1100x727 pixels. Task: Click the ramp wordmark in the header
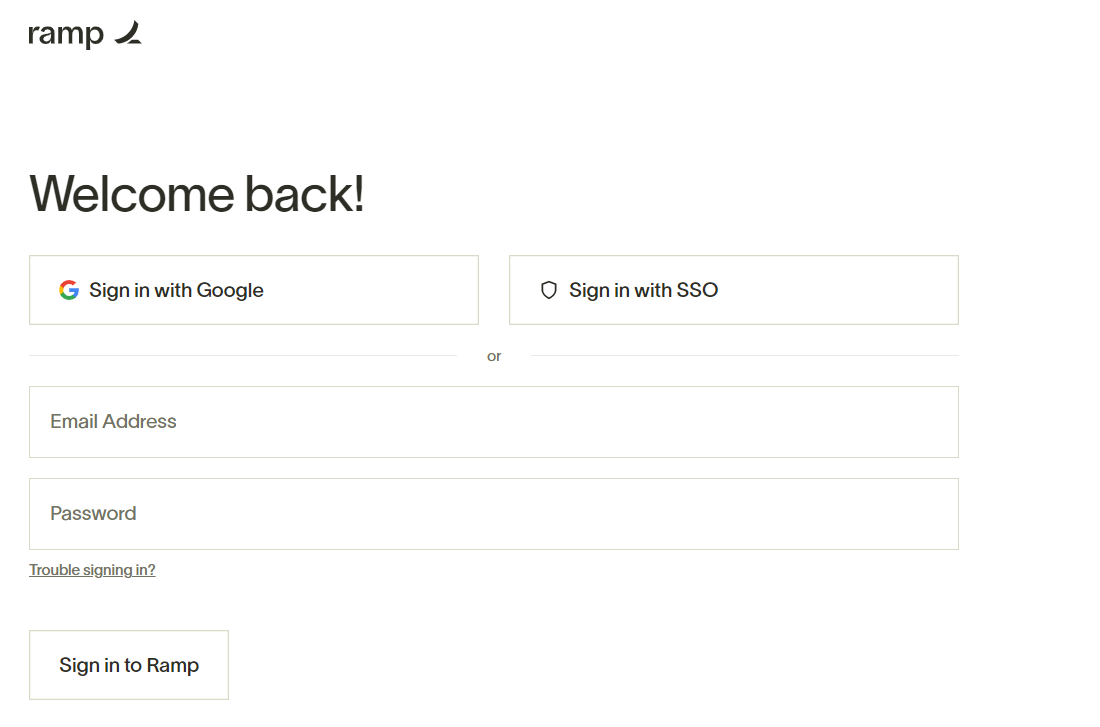click(66, 34)
